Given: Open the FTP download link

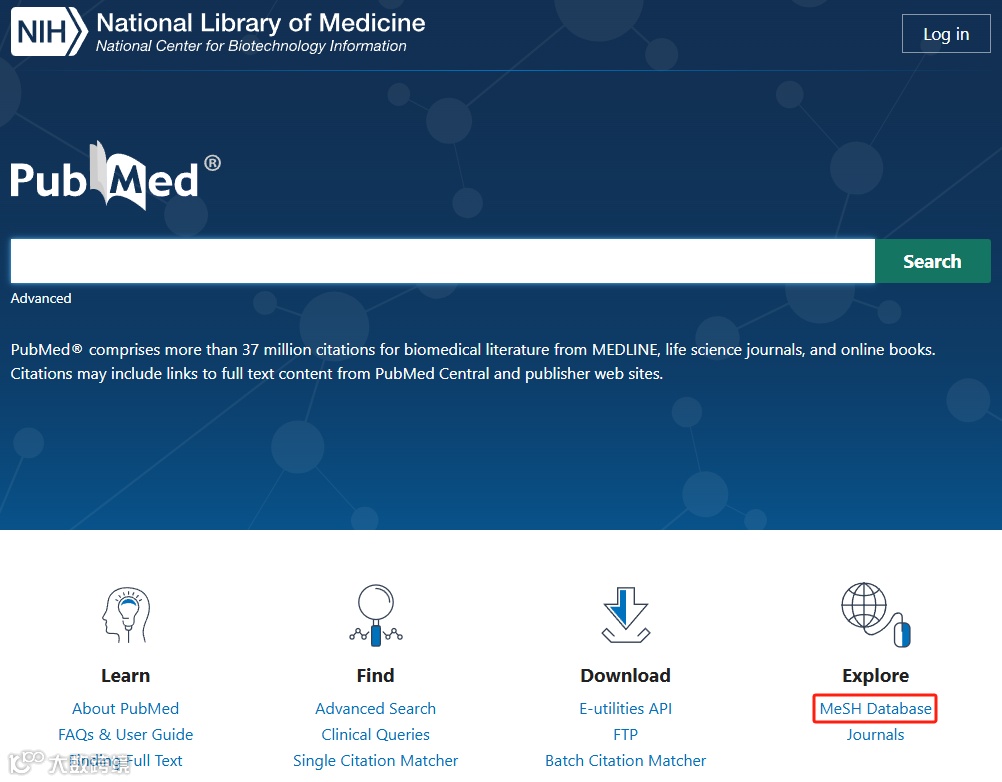Looking at the screenshot, I should 626,735.
